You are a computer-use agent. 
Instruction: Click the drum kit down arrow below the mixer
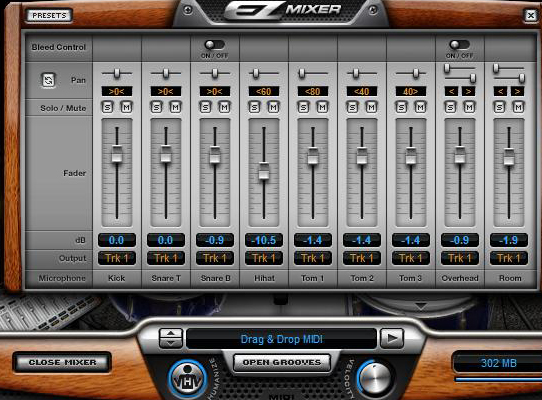pos(421,306)
